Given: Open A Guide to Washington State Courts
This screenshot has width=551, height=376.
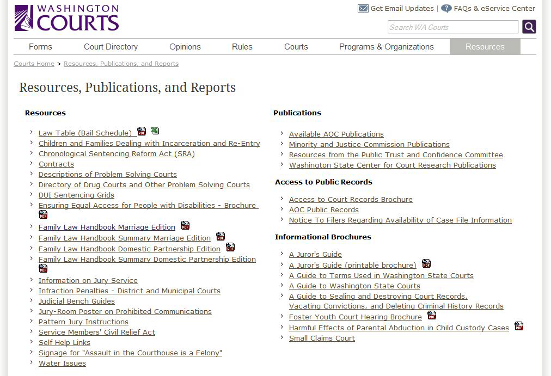Looking at the screenshot, I should pyautogui.click(x=355, y=286).
